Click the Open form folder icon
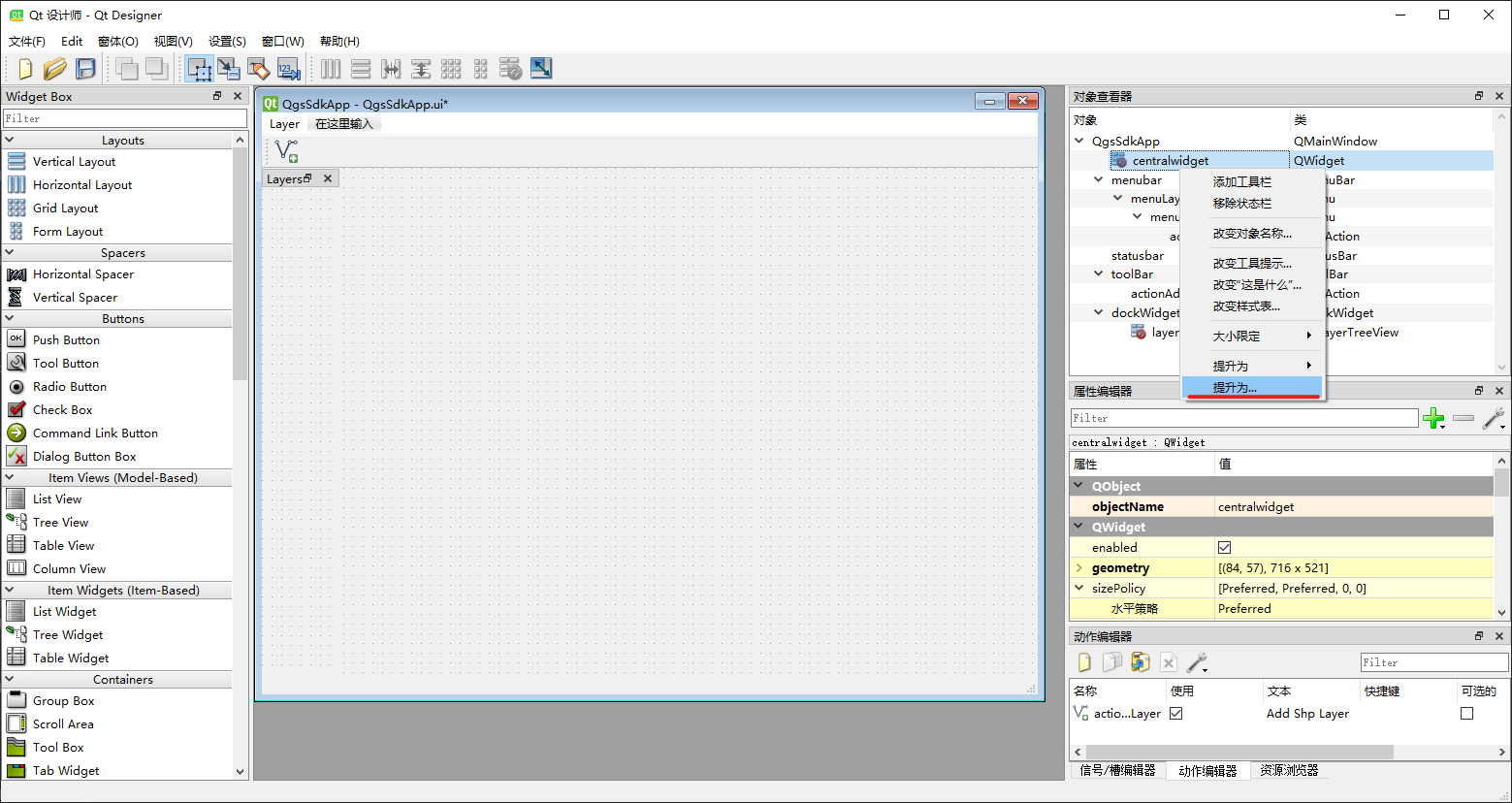Viewport: 1512px width, 803px height. 55,69
